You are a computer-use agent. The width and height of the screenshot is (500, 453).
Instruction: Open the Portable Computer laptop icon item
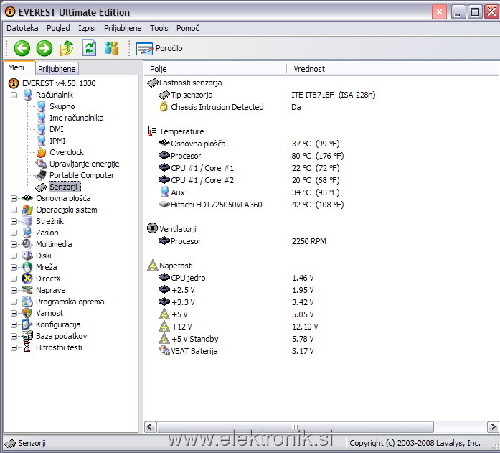coord(41,175)
